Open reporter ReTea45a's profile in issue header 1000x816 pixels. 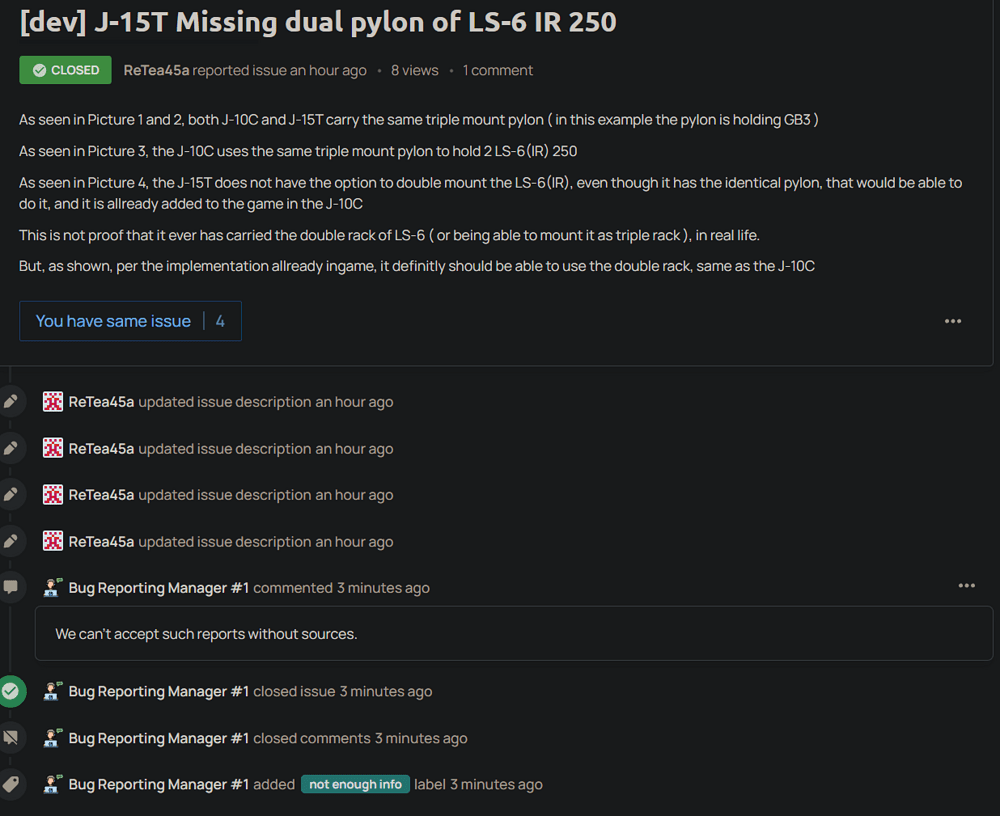tap(156, 70)
